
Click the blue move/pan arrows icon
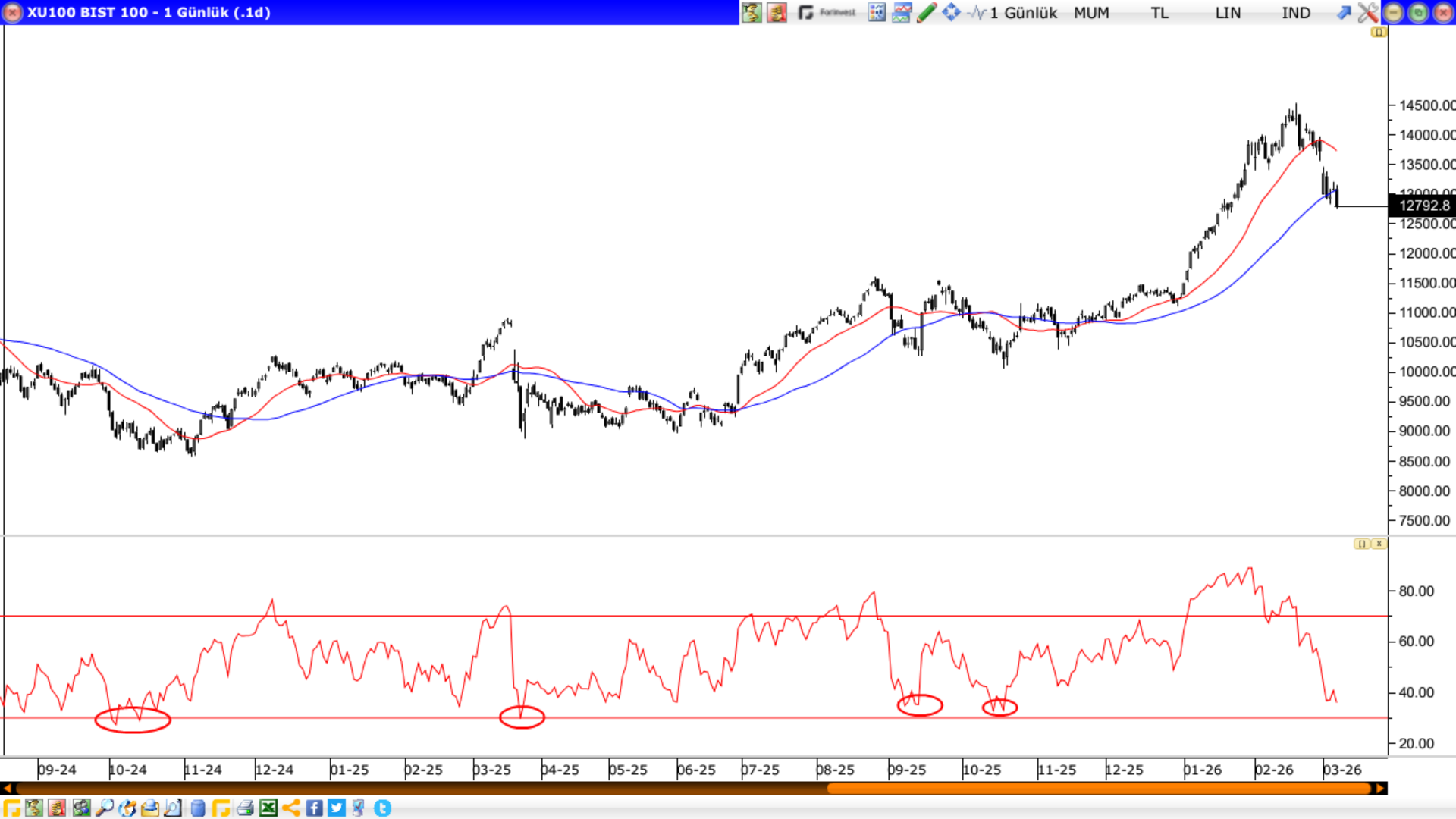(x=951, y=12)
